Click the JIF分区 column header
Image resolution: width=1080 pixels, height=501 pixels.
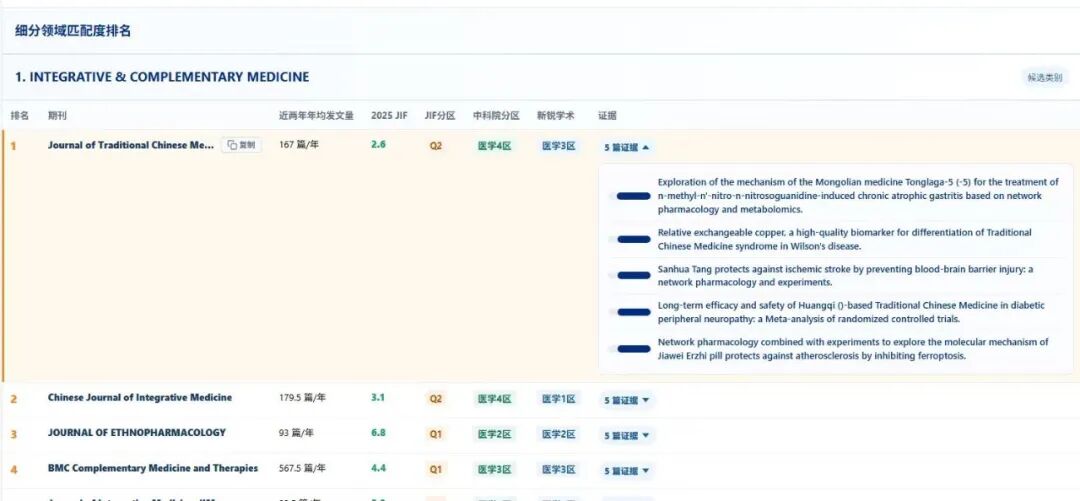(440, 116)
